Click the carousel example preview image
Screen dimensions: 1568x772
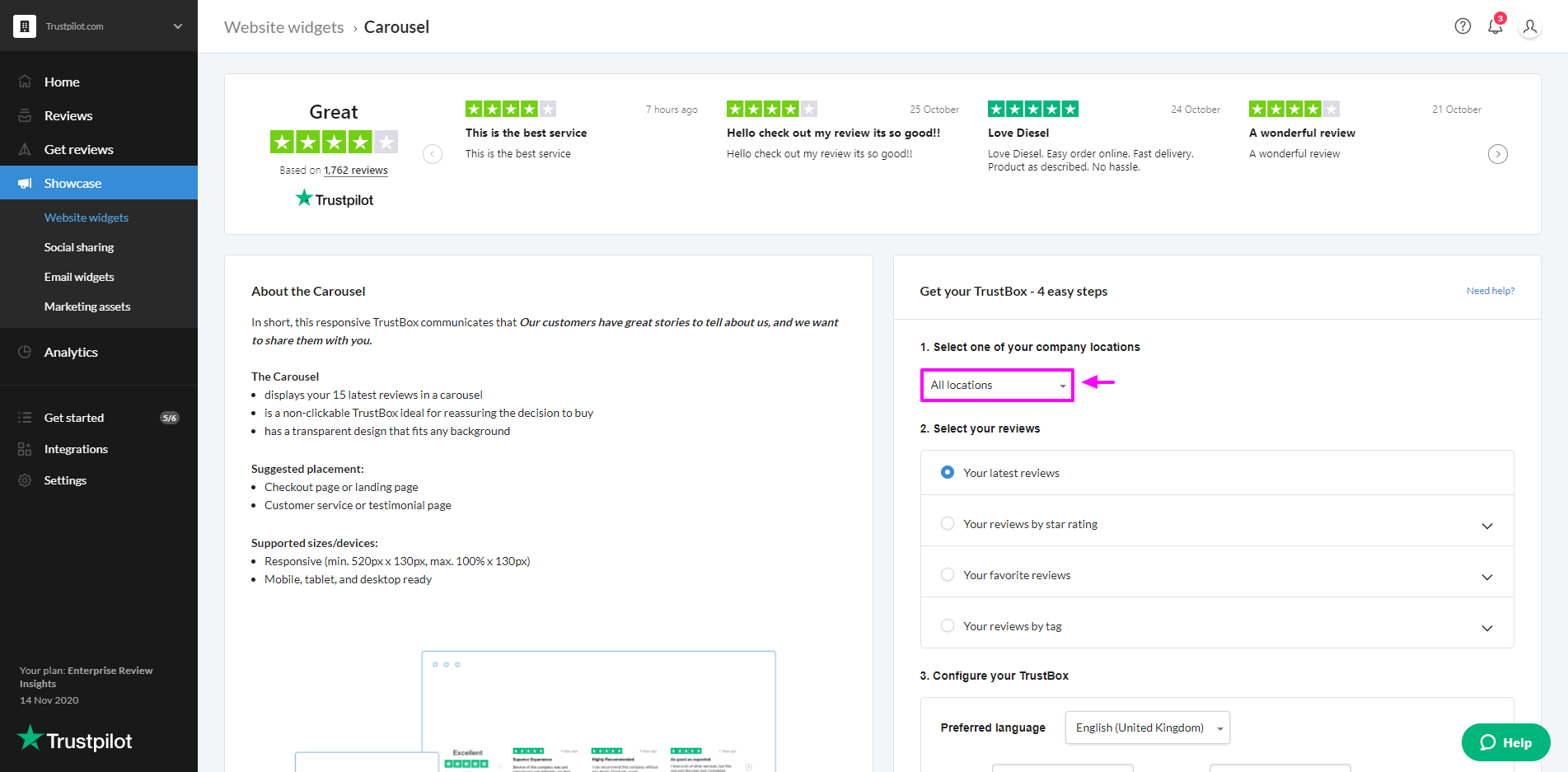[536, 711]
